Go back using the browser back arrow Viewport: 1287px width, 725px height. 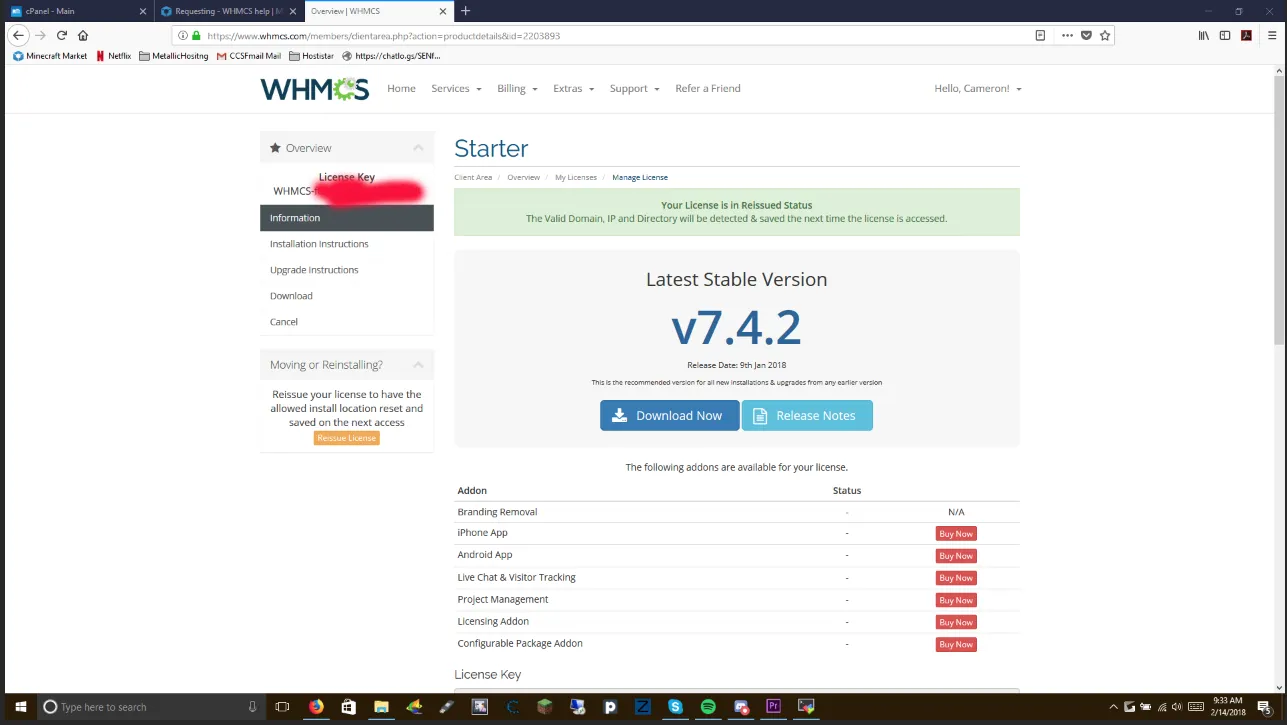pyautogui.click(x=18, y=35)
